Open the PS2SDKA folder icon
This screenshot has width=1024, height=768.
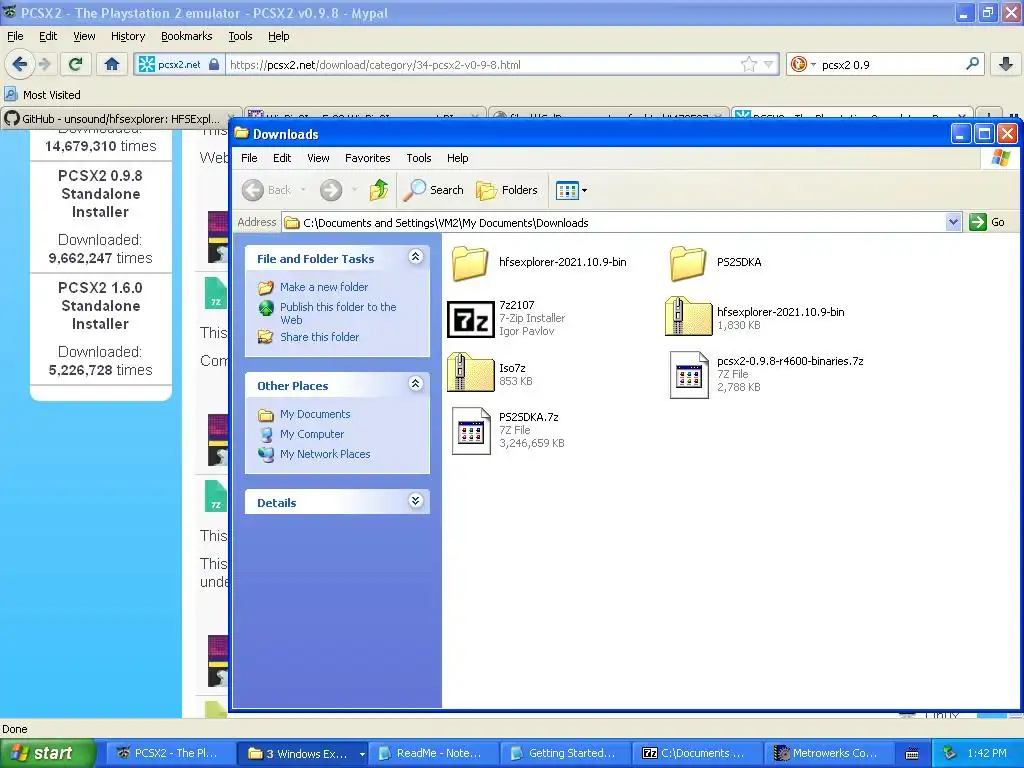(x=688, y=263)
